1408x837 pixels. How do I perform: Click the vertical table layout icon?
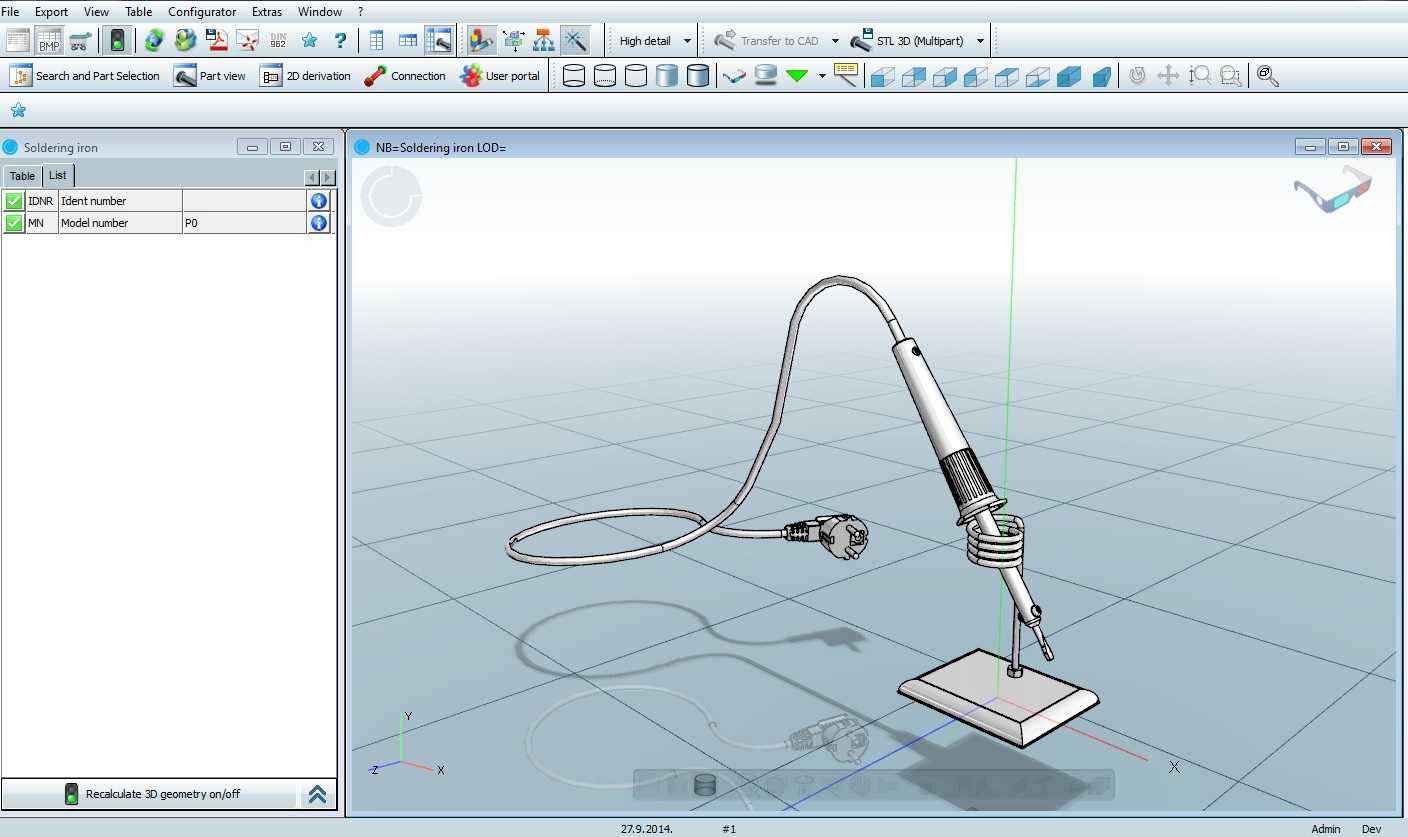coord(377,41)
